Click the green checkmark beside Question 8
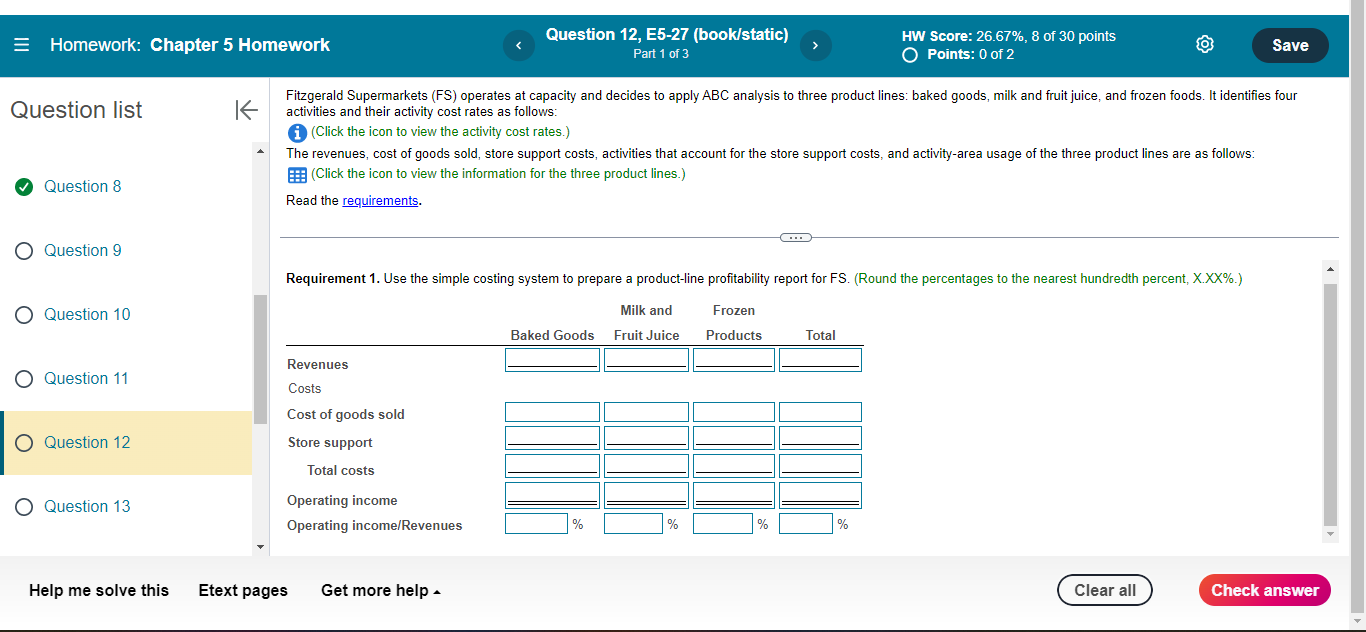This screenshot has height=632, width=1366. click(x=24, y=186)
